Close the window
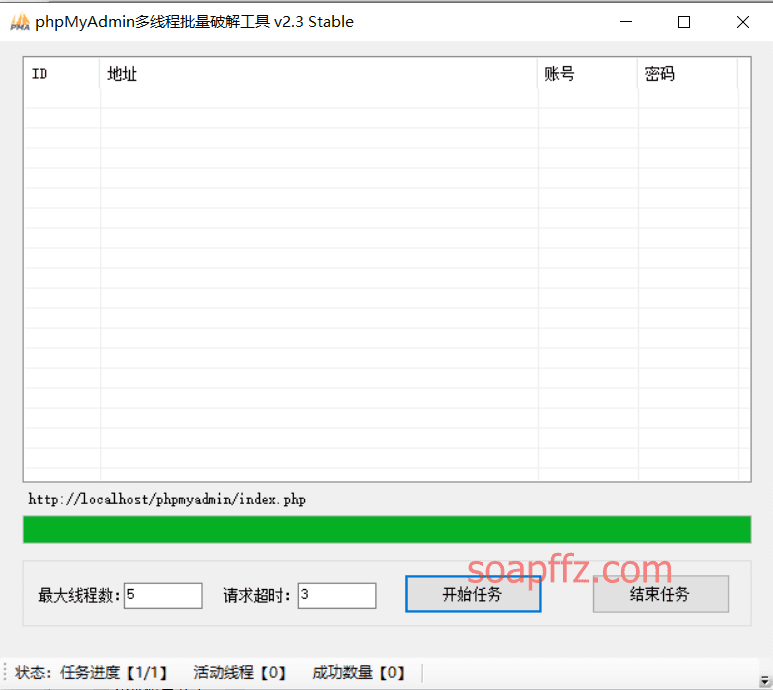 point(742,22)
